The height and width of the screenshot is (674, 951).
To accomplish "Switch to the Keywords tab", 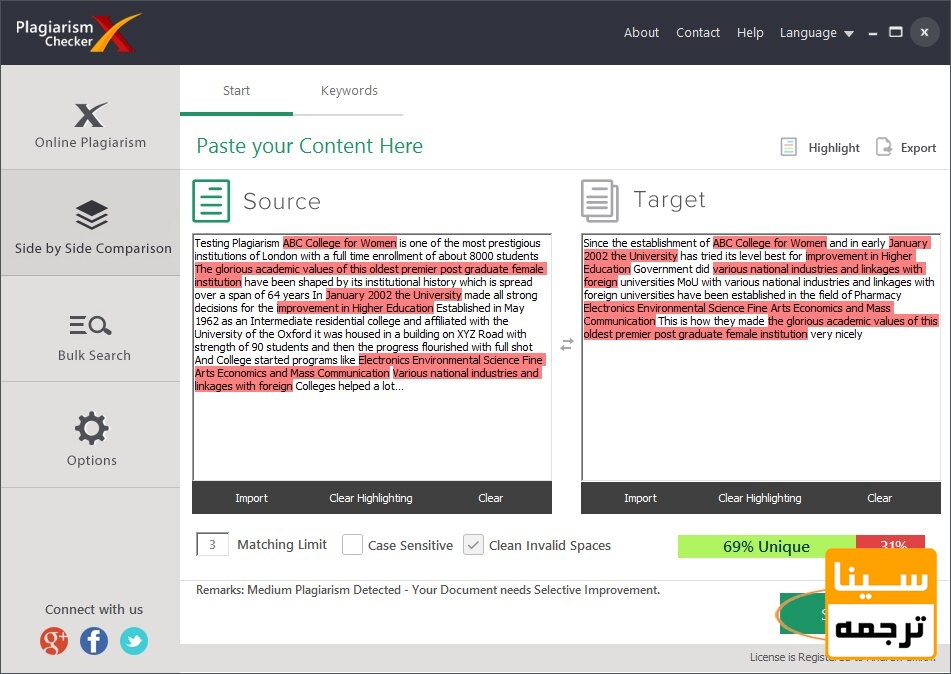I will pos(349,90).
